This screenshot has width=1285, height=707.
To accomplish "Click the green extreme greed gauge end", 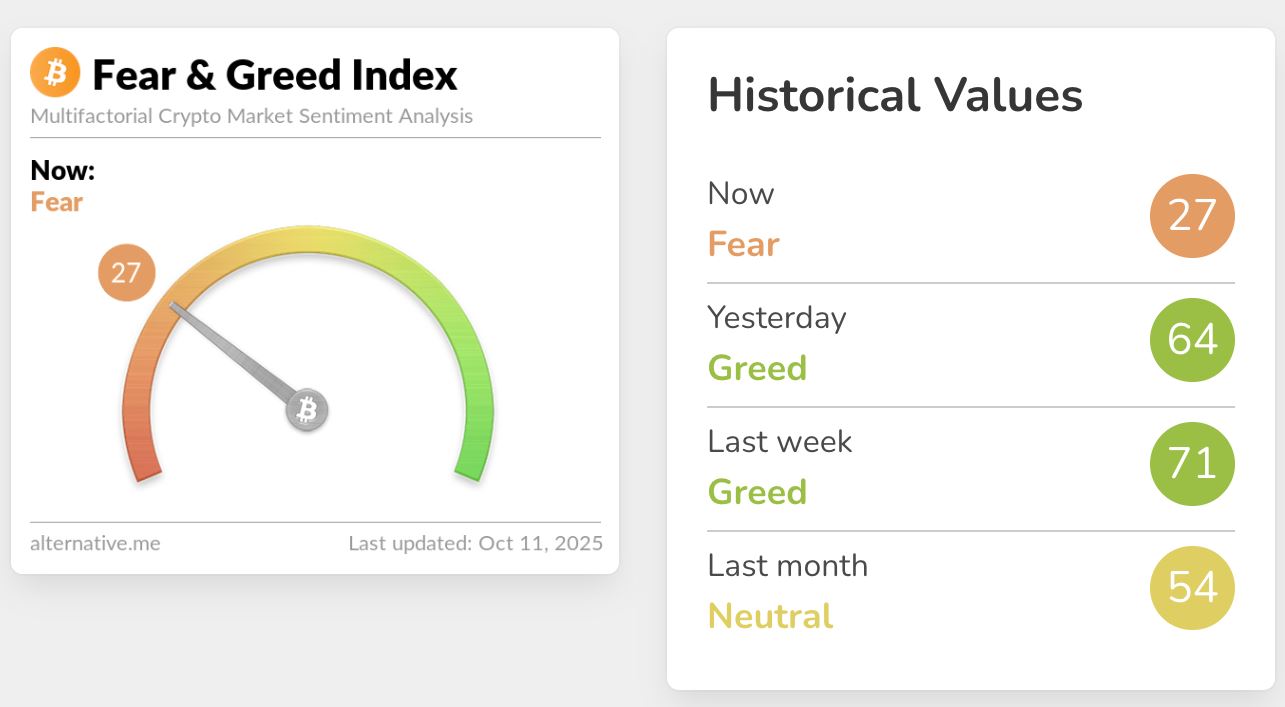I will 471,465.
